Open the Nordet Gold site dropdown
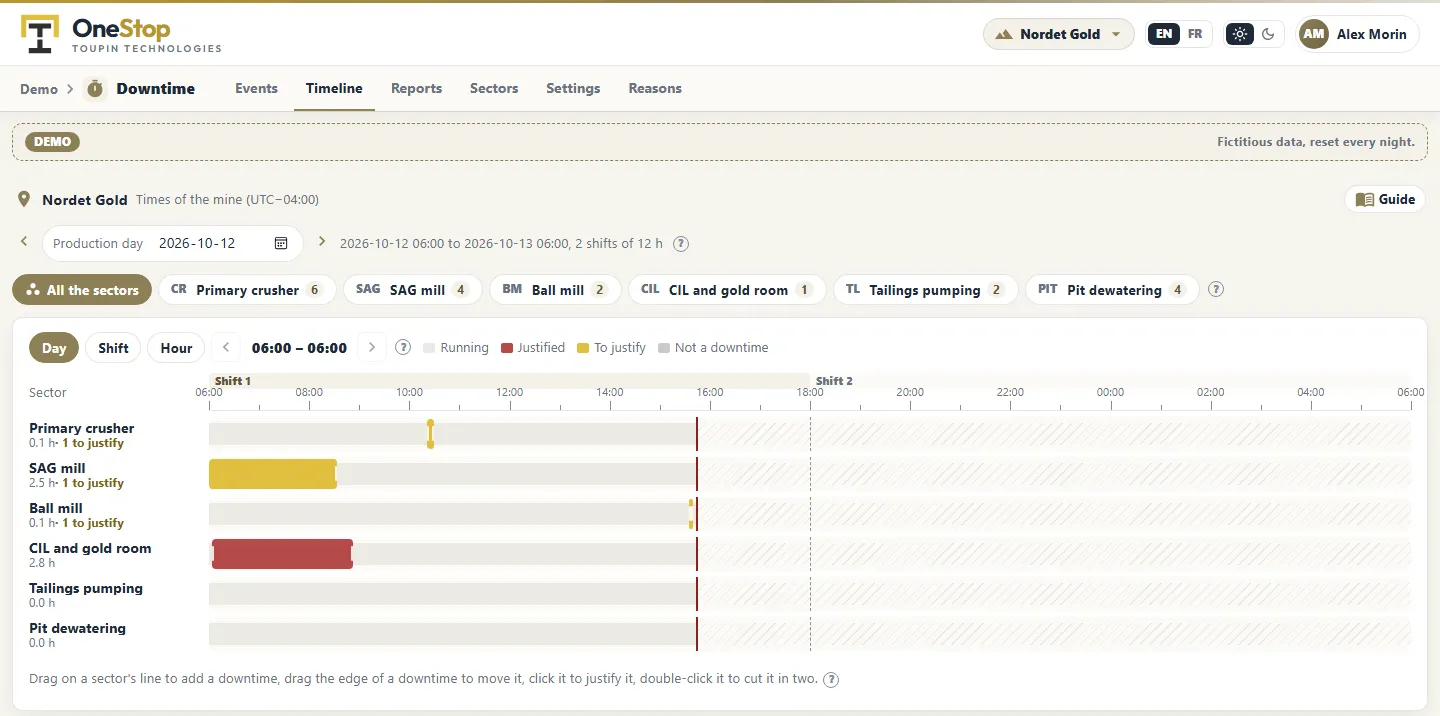This screenshot has width=1440, height=716. (1059, 34)
